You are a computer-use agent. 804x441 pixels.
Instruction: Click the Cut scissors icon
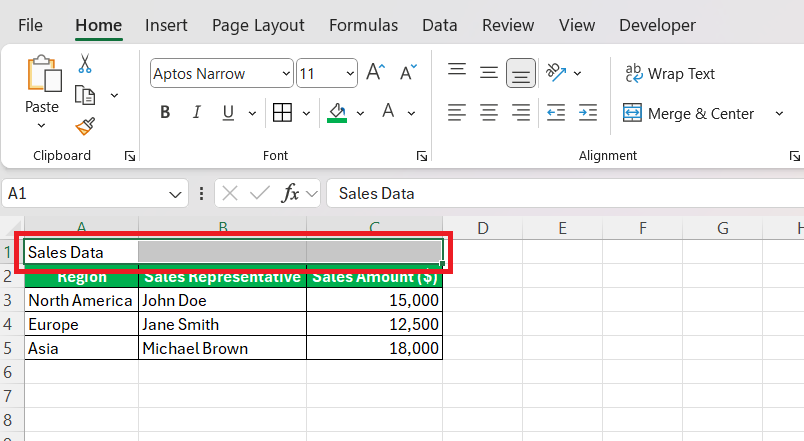click(x=85, y=63)
